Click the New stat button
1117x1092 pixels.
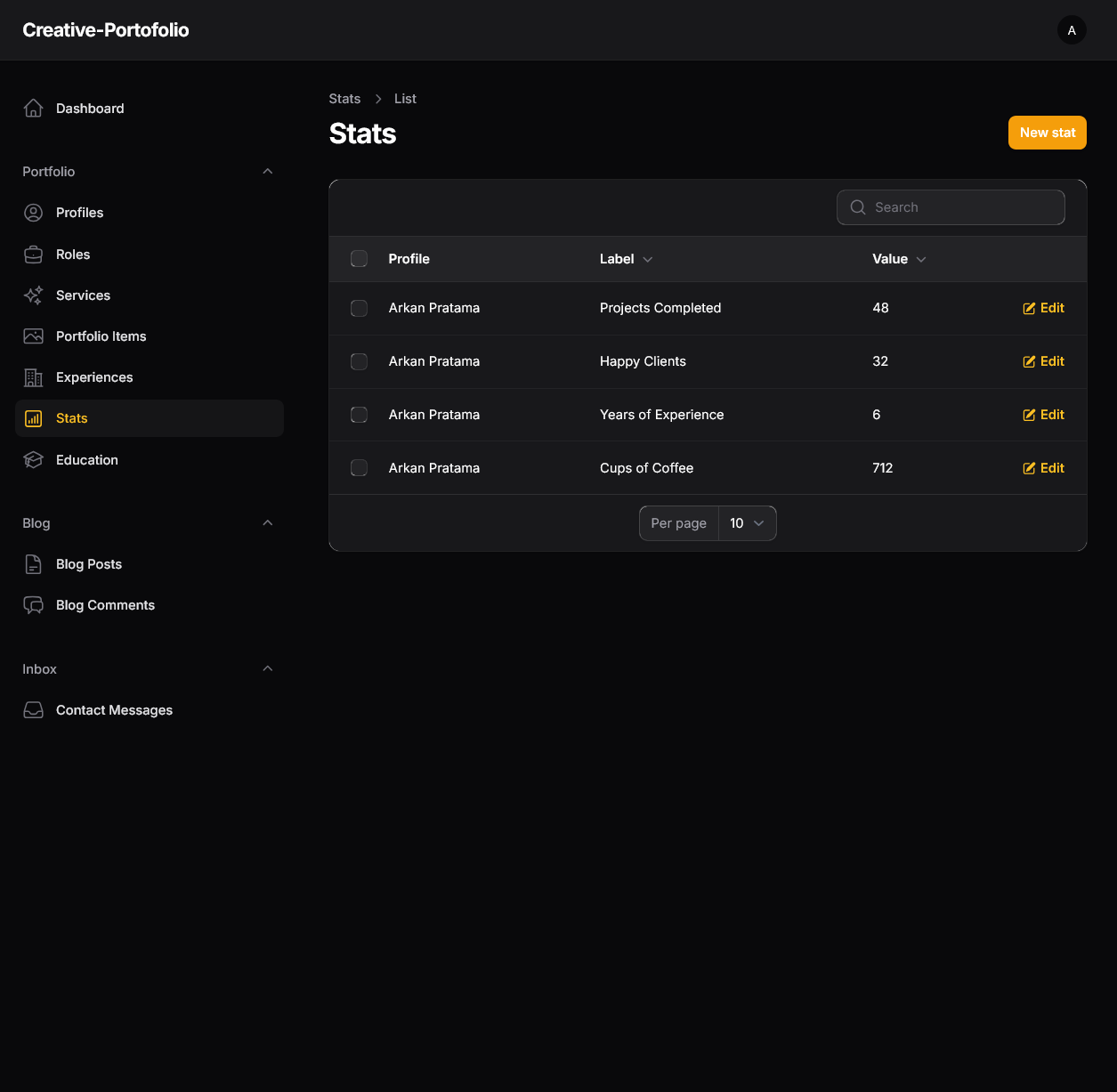point(1047,133)
